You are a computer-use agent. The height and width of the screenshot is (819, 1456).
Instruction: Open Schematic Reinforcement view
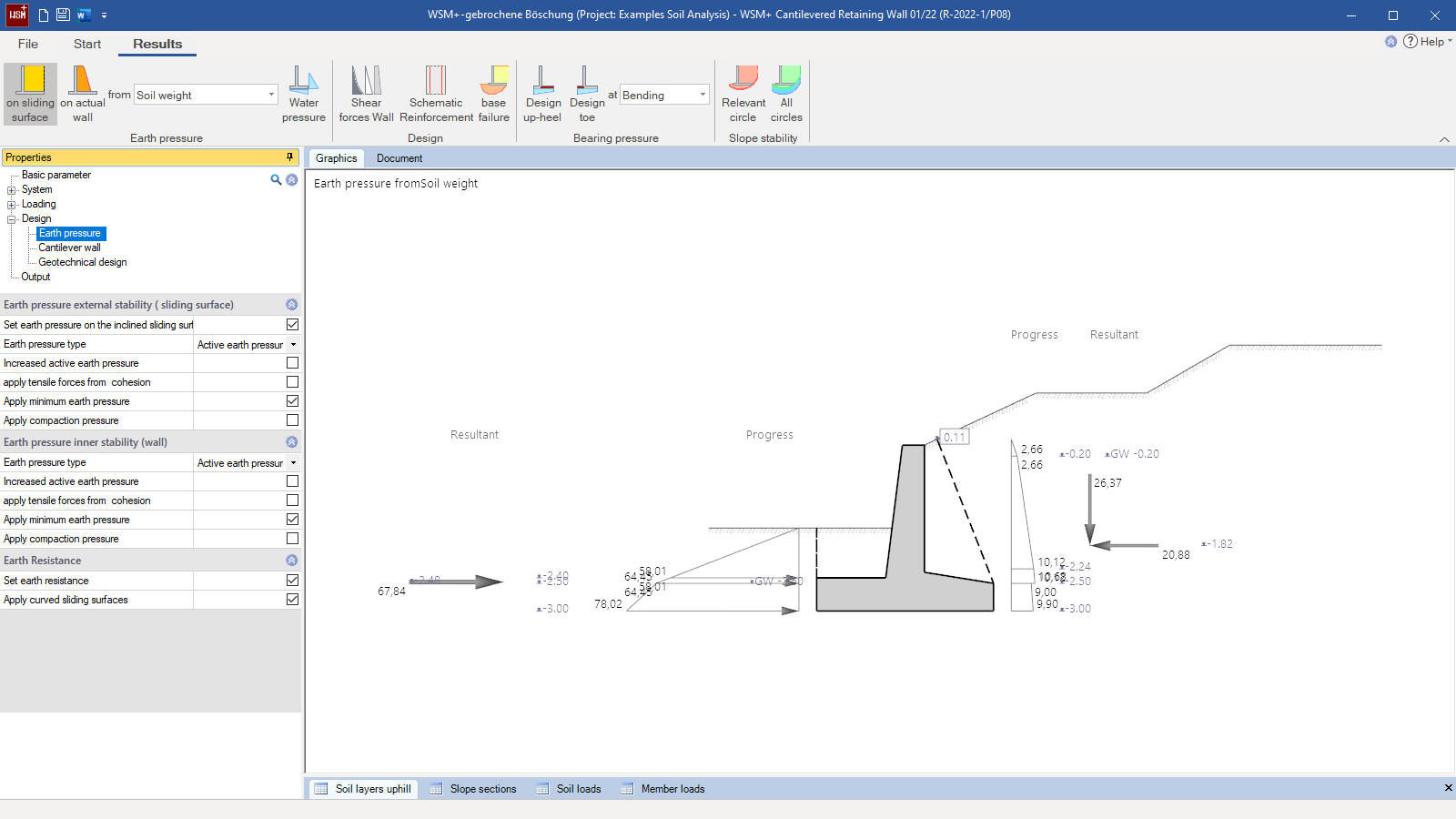[437, 93]
